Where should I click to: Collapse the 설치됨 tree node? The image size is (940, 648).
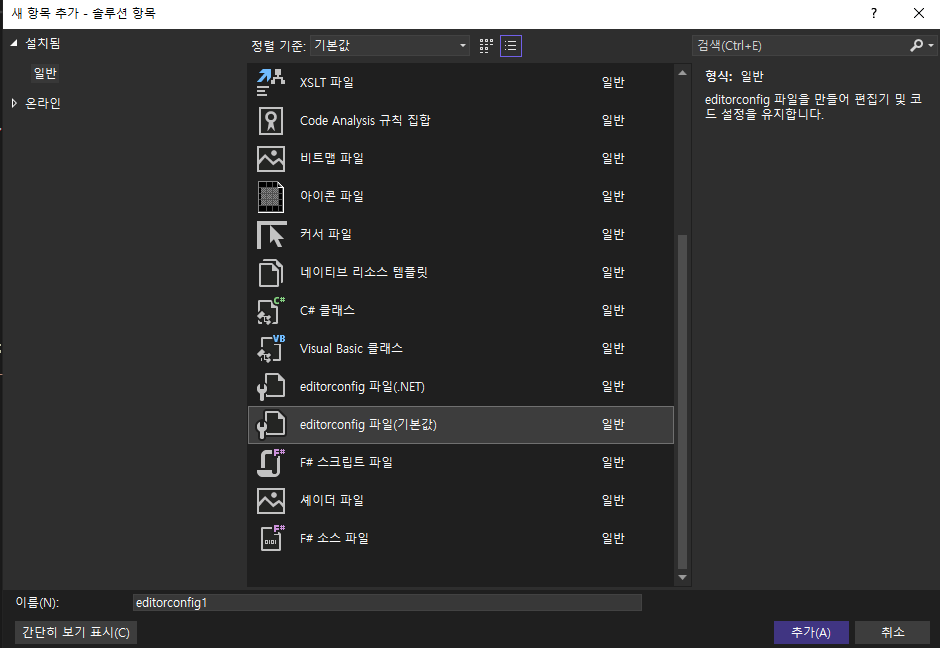pyautogui.click(x=14, y=43)
